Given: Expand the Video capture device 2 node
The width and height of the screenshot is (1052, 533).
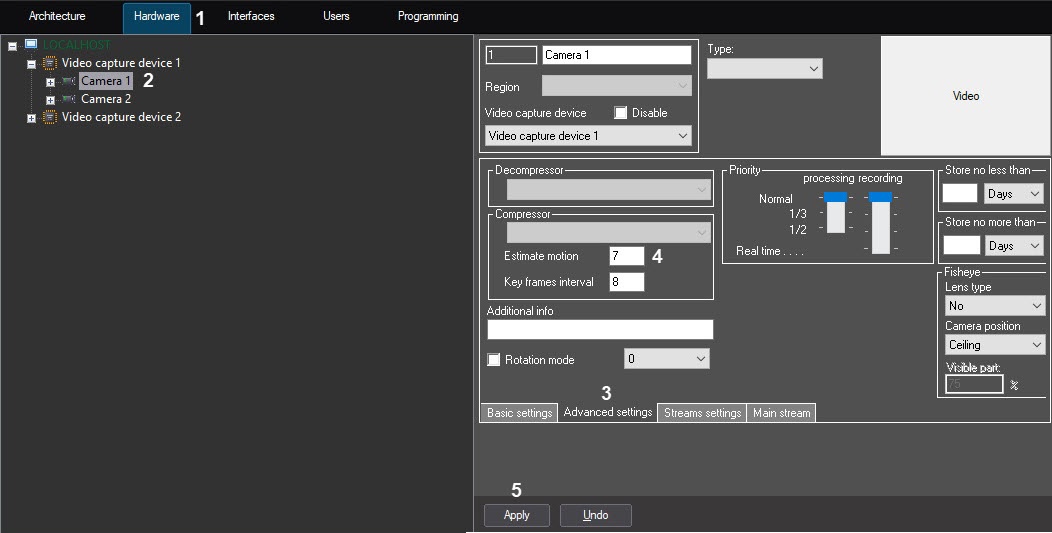Looking at the screenshot, I should coord(31,118).
